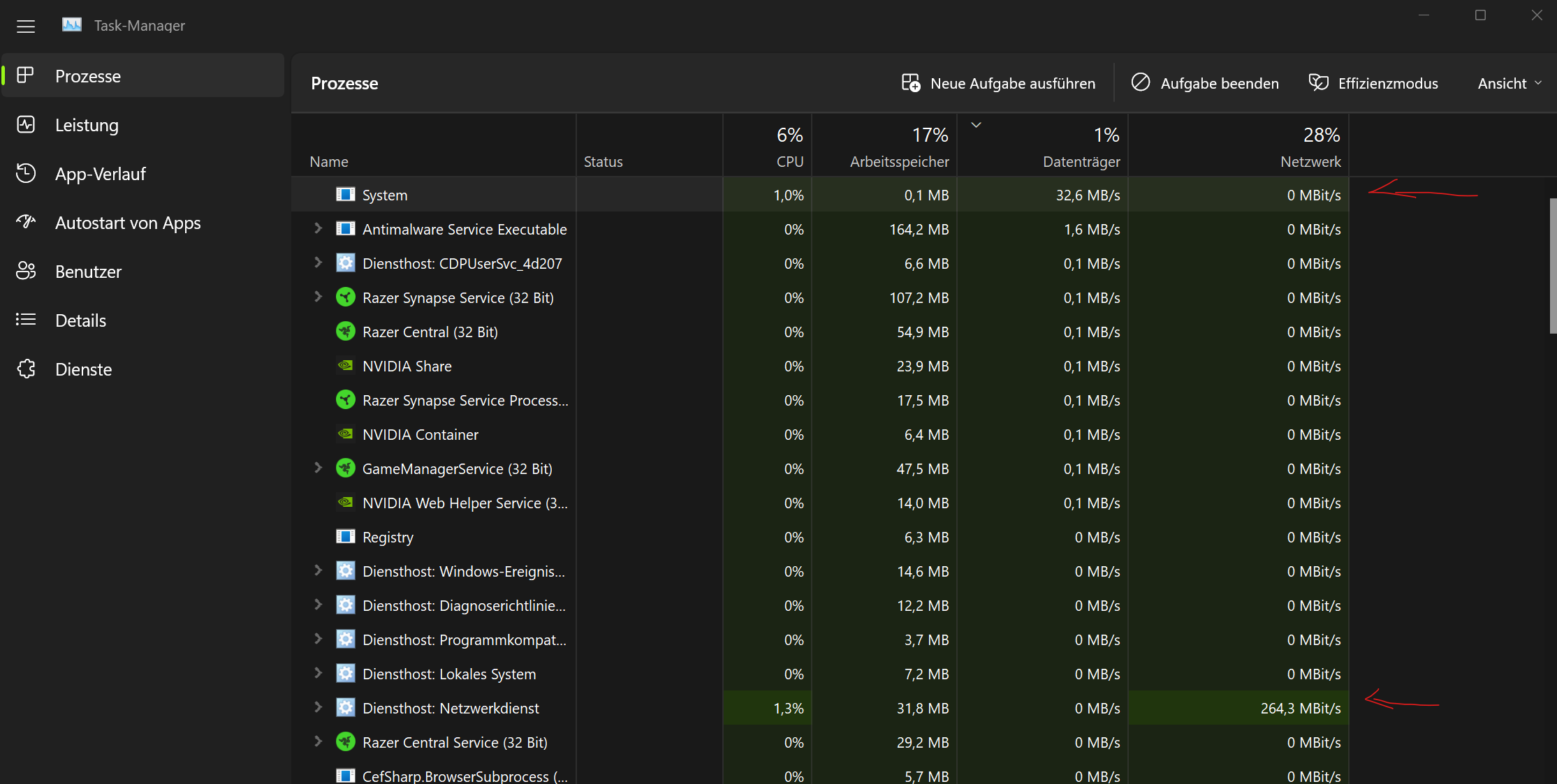Click the Dienste puzzle icon
This screenshot has width=1557, height=784.
pos(26,369)
